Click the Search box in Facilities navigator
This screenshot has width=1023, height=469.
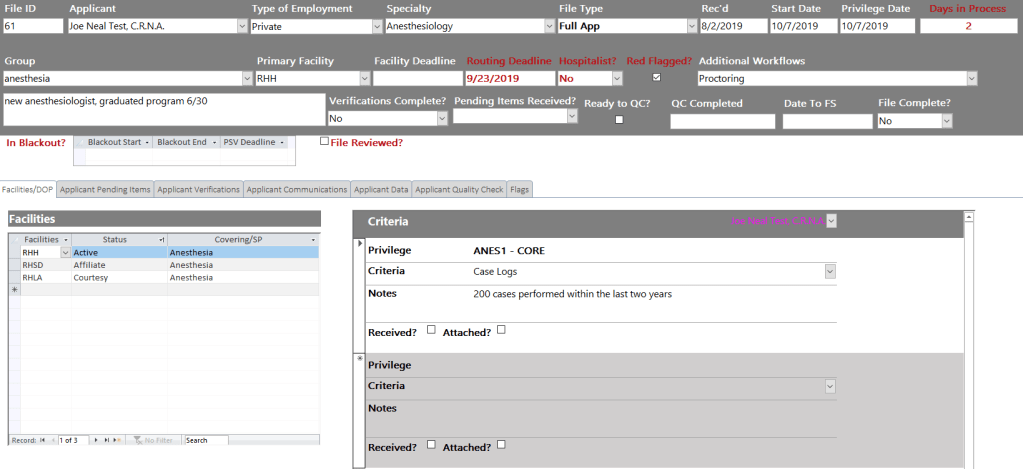[x=205, y=440]
